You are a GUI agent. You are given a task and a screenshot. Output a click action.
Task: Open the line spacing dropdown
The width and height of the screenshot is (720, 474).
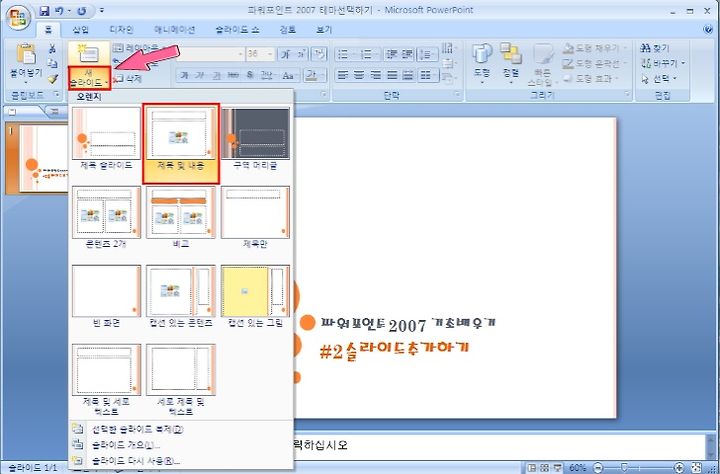[x=427, y=54]
